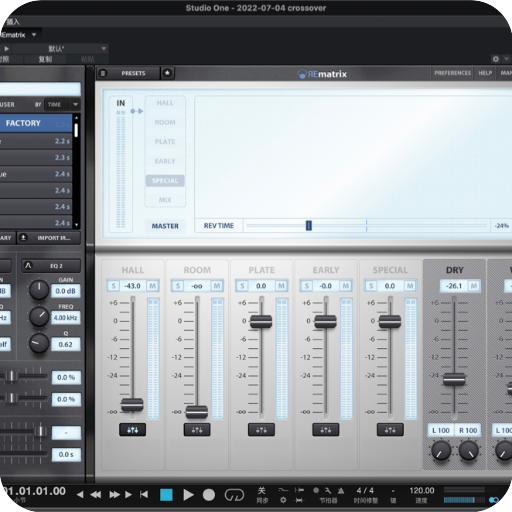
Task: Click the DRY left pan knob
Action: [x=441, y=451]
